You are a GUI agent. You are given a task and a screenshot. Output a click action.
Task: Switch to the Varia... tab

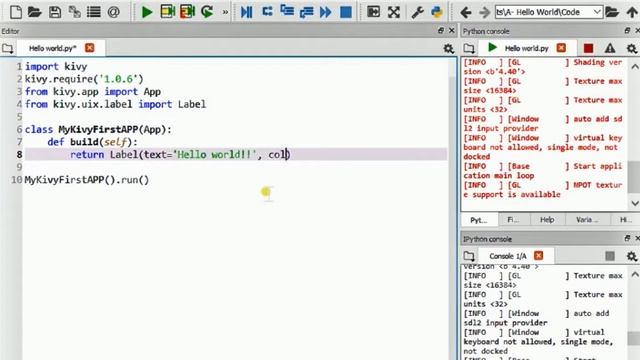[x=587, y=220]
